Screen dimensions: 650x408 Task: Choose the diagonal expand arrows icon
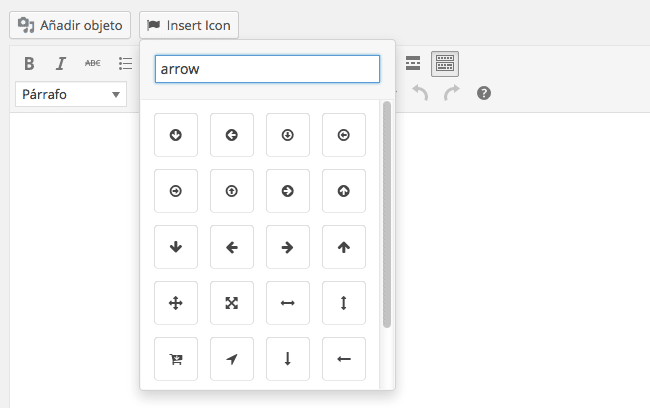pos(232,303)
